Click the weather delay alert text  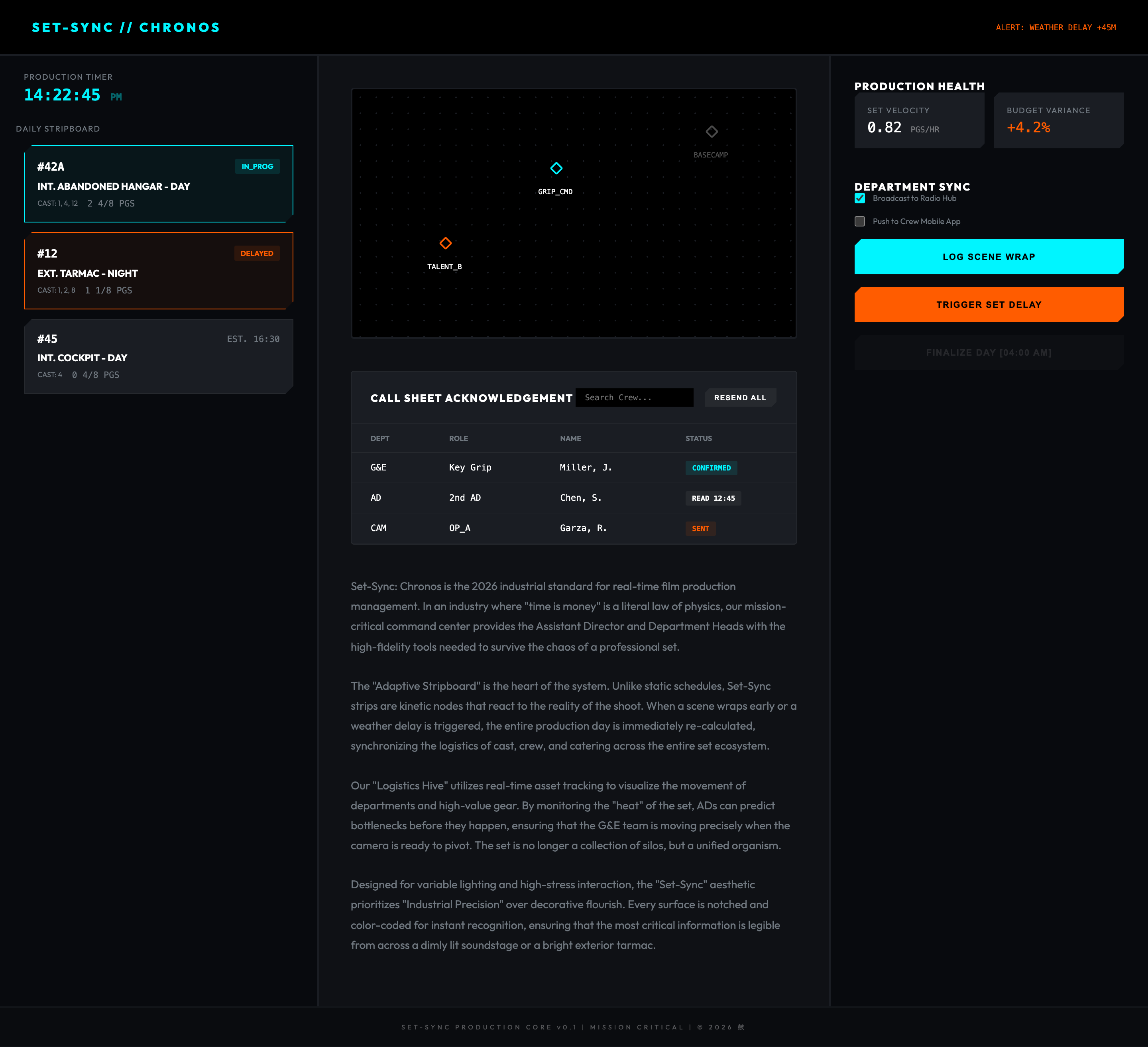1055,28
